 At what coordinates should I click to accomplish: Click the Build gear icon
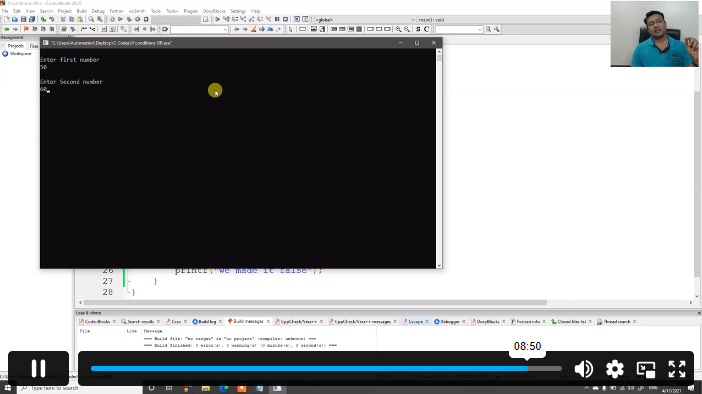(112, 20)
